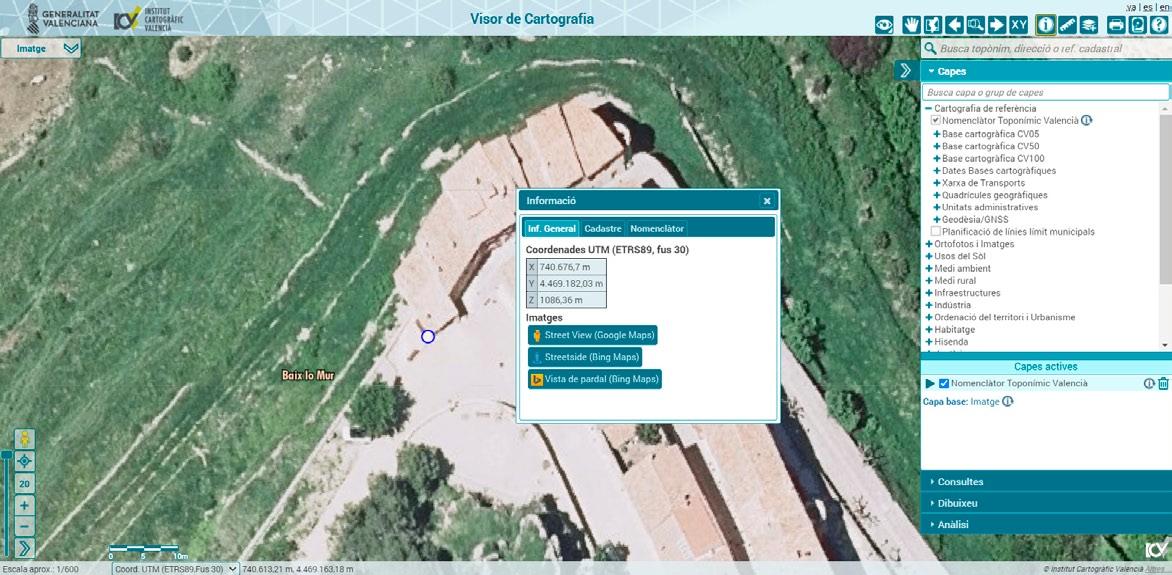Uncheck Nomenclàtor Toponímic Valencià in the Capes tree
The width and height of the screenshot is (1172, 575).
[935, 120]
